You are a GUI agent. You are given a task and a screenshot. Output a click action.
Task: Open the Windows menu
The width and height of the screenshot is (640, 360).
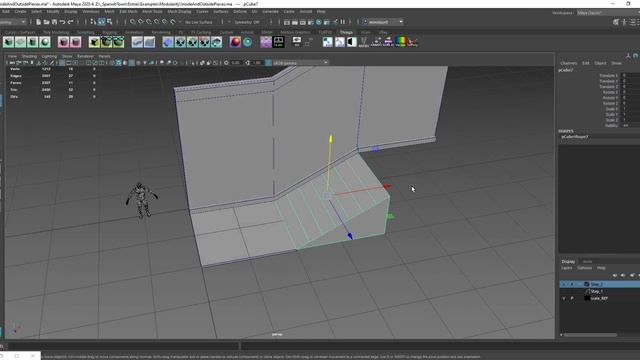(x=91, y=11)
